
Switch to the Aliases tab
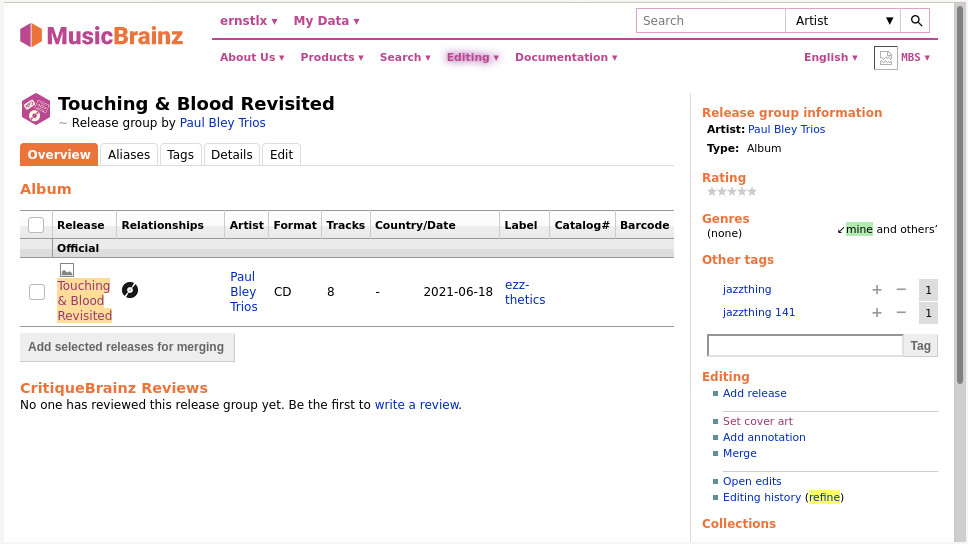129,154
